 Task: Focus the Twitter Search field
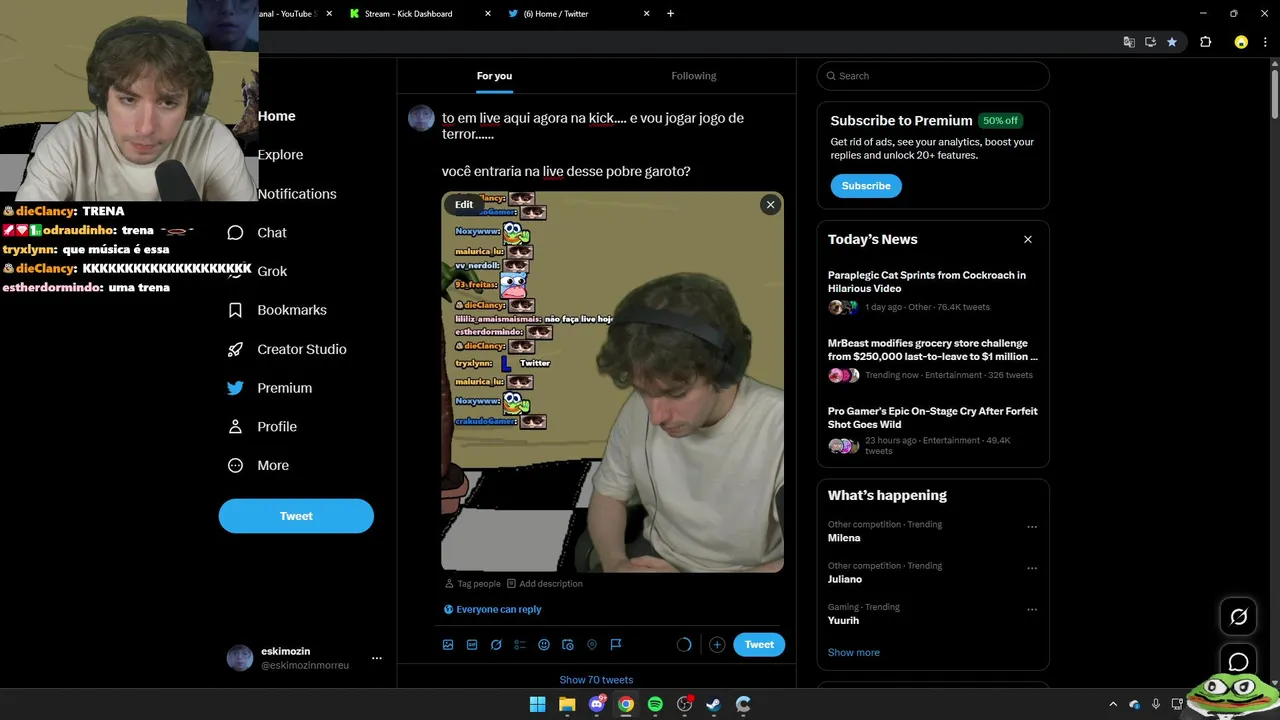(x=933, y=76)
